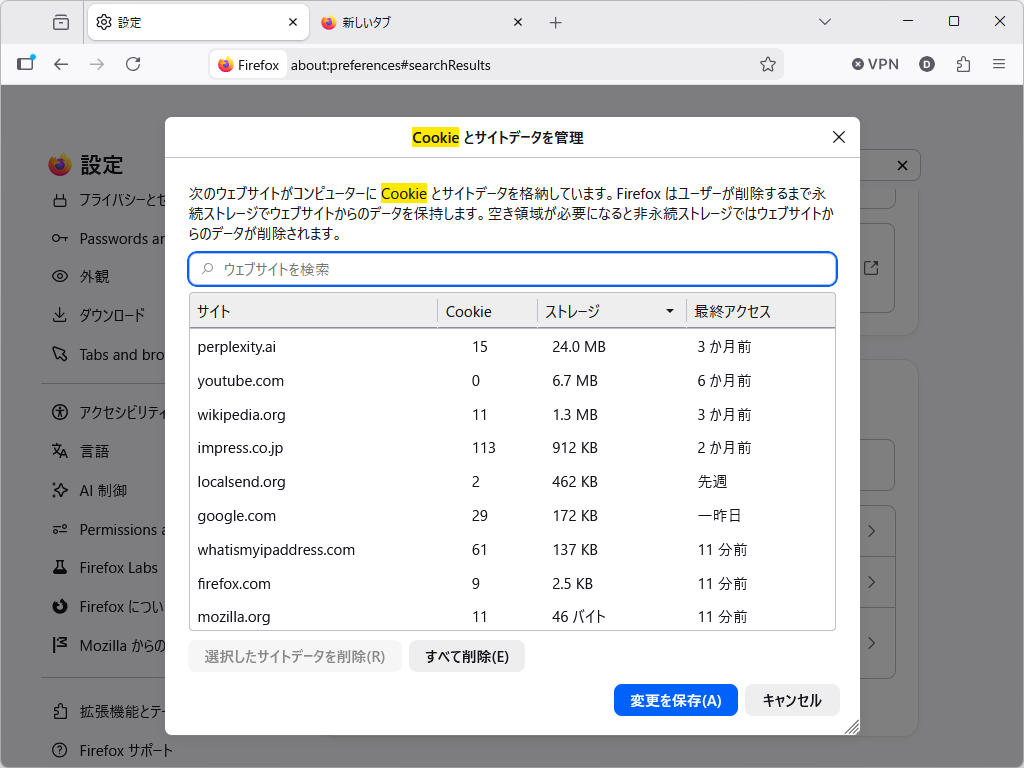1024x768 pixels.
Task: Sort by ストレージ column header
Action: [611, 312]
